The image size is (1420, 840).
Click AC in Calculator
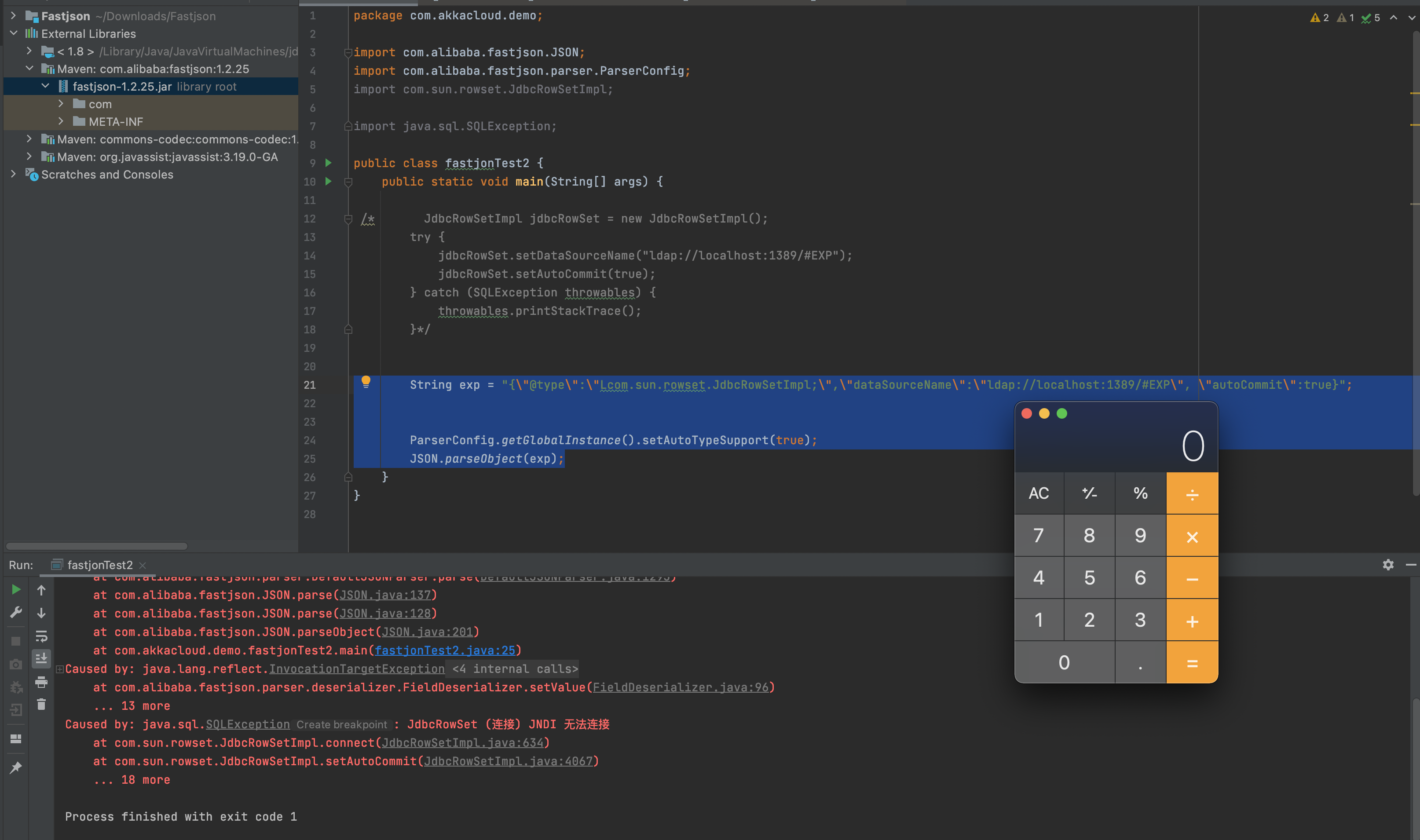coord(1039,493)
